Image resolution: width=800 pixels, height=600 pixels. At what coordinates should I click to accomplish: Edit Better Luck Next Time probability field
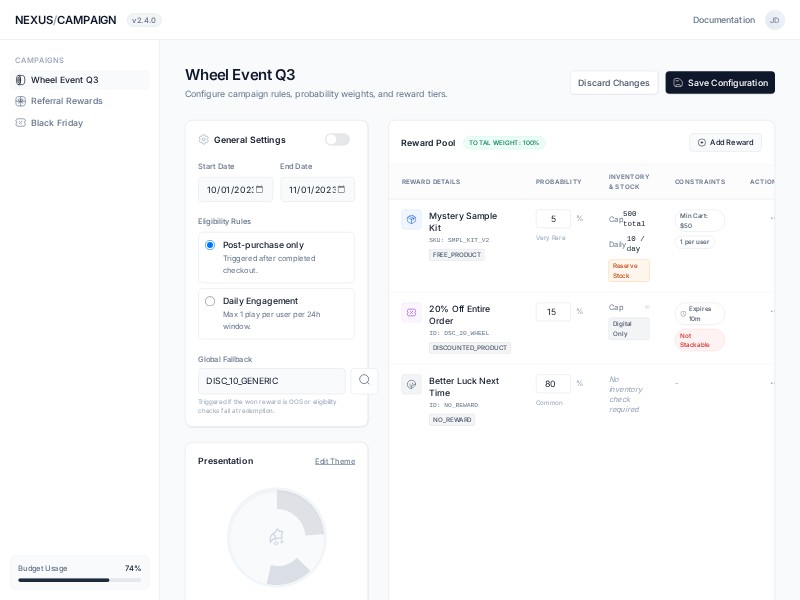553,384
